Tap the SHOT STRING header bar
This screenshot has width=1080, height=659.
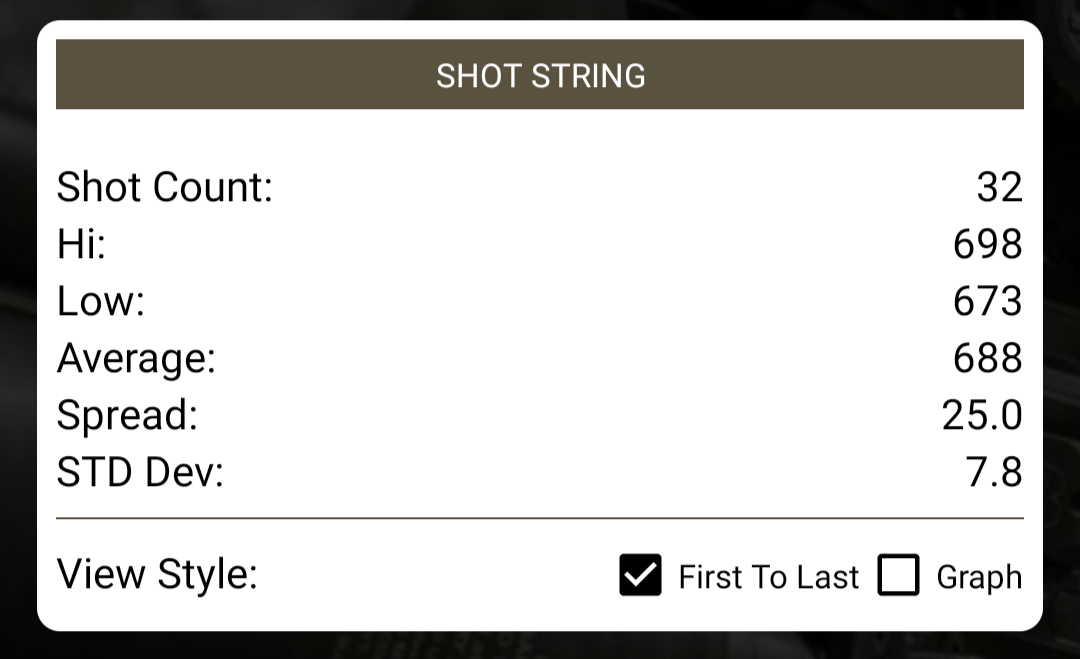(540, 74)
